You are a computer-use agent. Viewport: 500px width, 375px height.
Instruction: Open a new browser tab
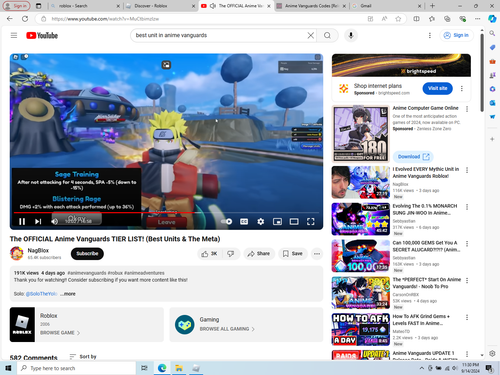(432, 6)
